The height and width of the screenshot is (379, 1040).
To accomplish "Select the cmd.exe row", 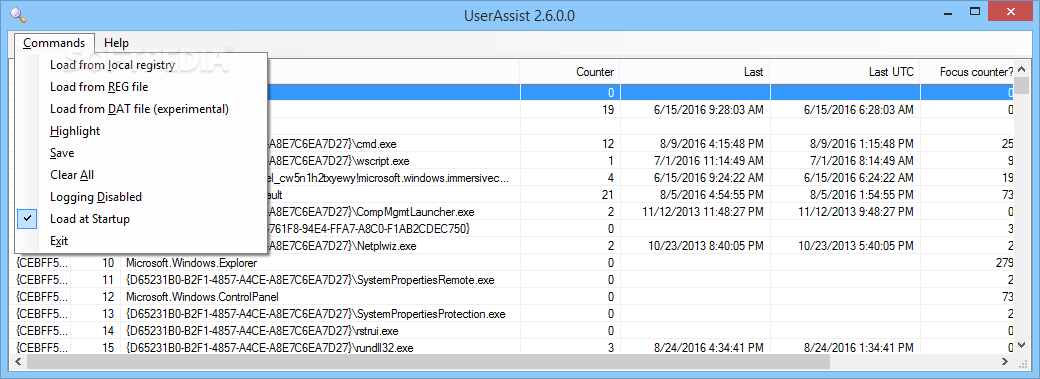I will pyautogui.click(x=640, y=143).
